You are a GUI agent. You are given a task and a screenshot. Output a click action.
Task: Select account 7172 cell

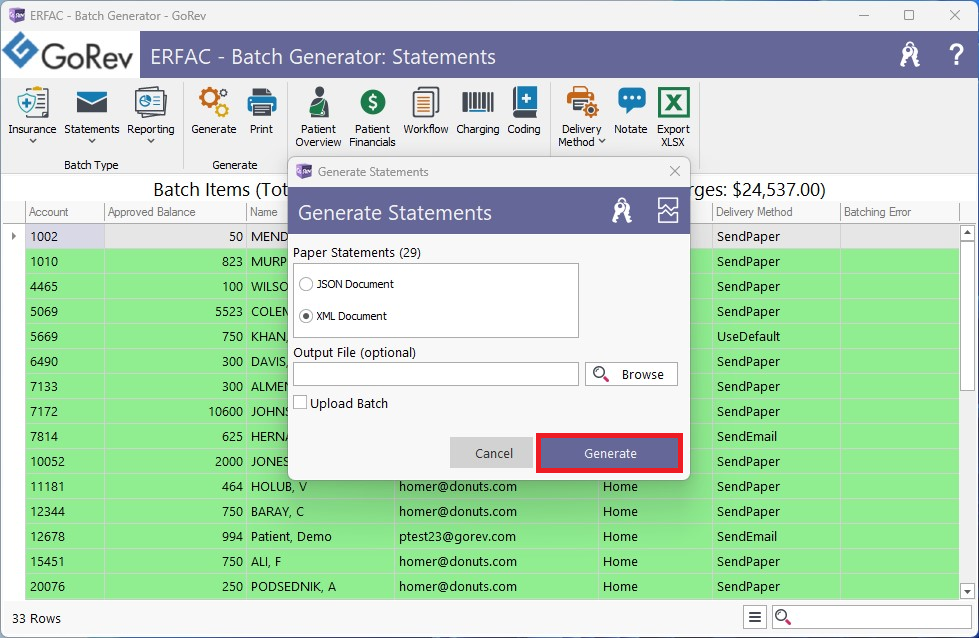(65, 411)
